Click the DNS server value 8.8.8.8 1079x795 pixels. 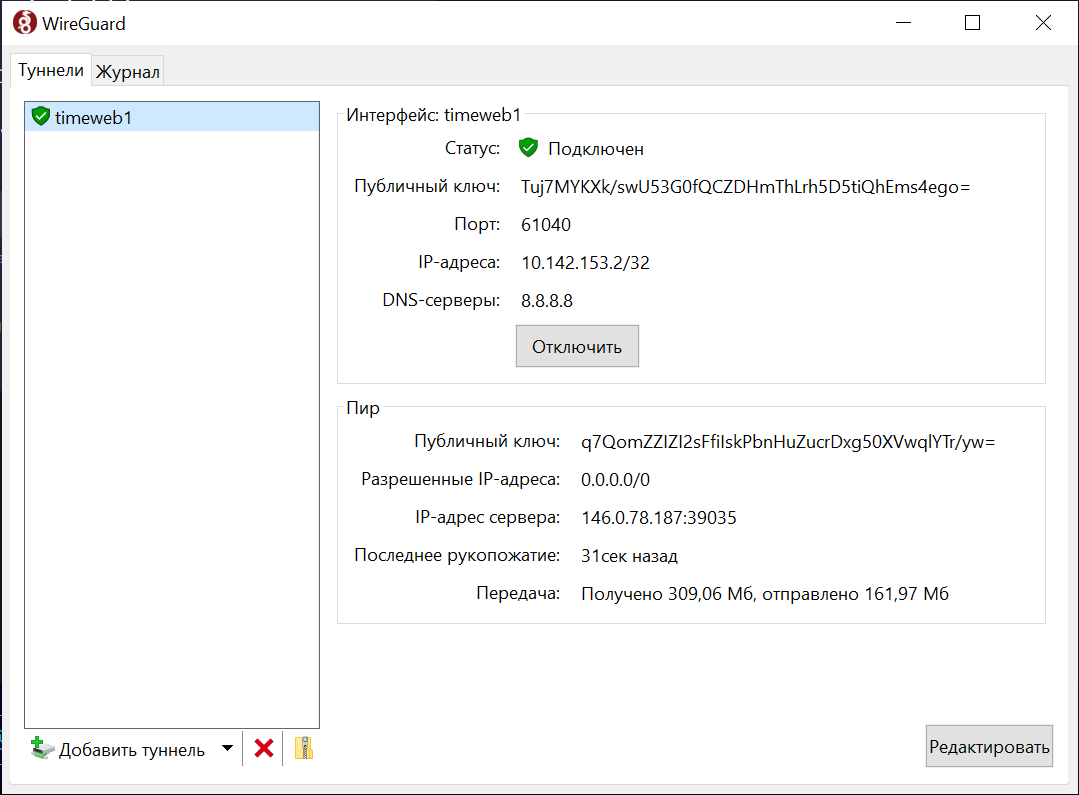(546, 301)
